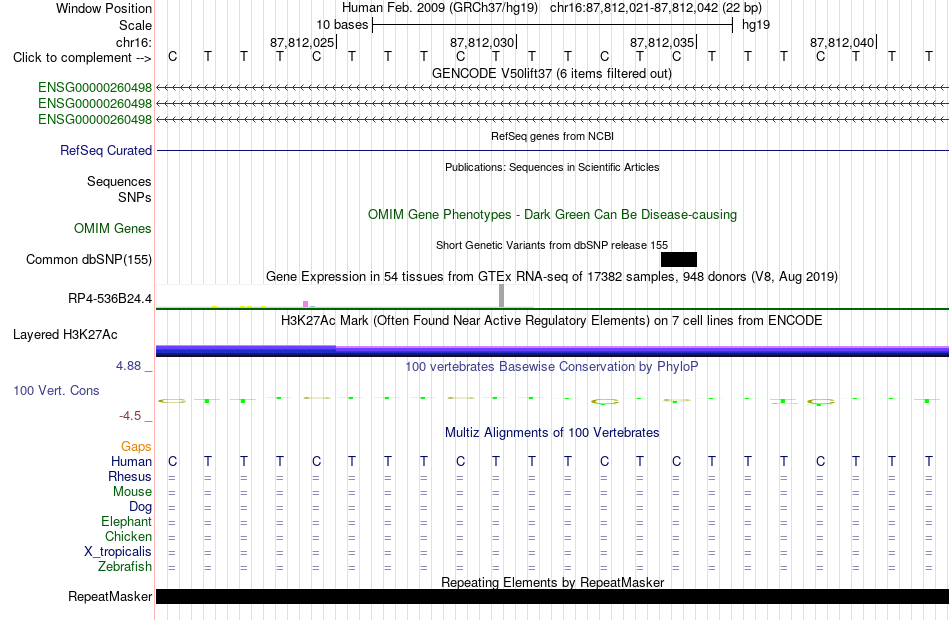This screenshot has width=950, height=620.
Task: Click the 'hg19' label beside the scale bar
Action: point(756,25)
